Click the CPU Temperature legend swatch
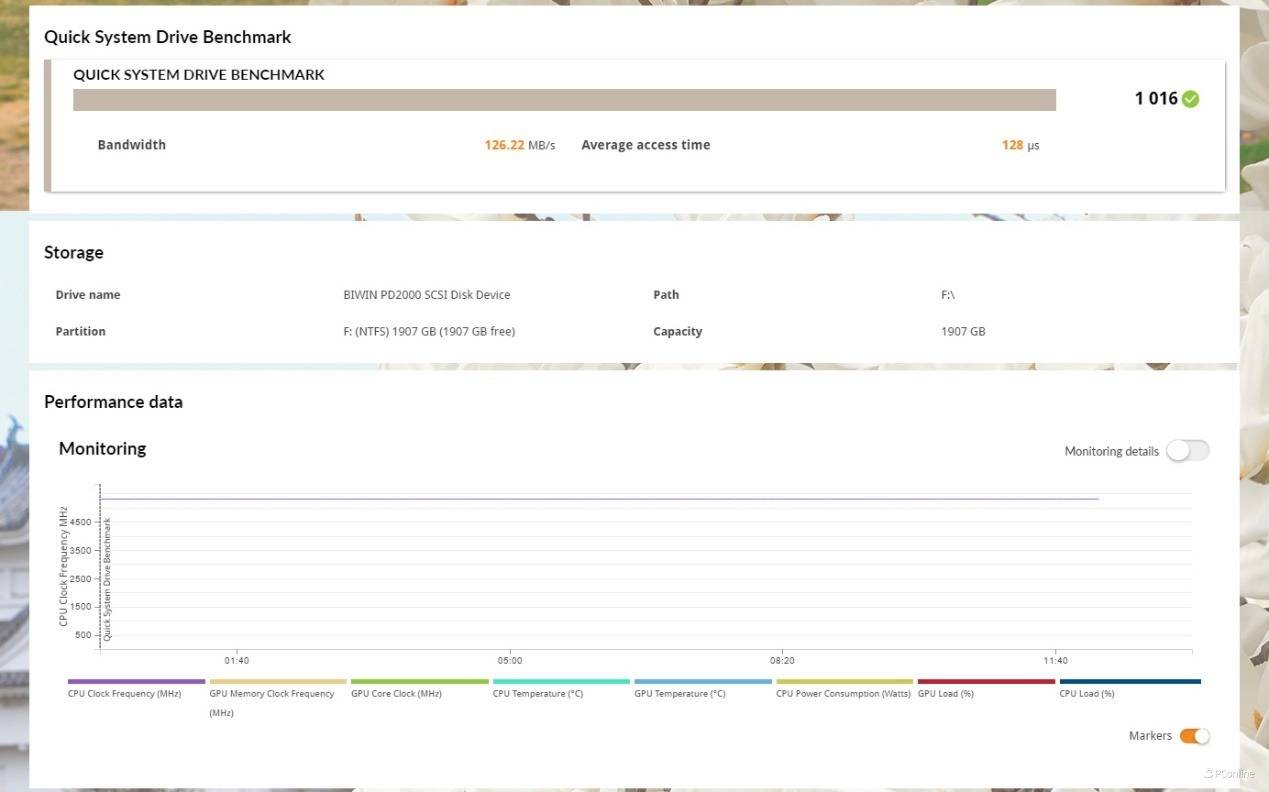1269x792 pixels. pos(561,681)
